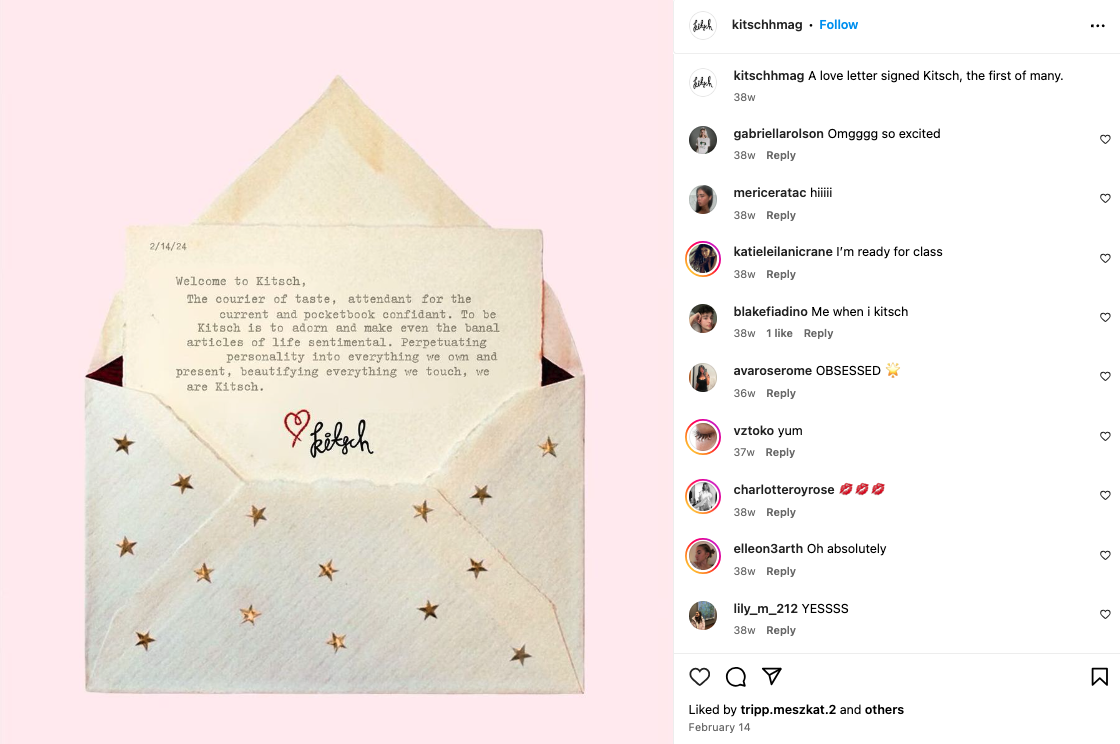Heart the vztoko yum comment
The image size is (1120, 744).
(x=1105, y=436)
